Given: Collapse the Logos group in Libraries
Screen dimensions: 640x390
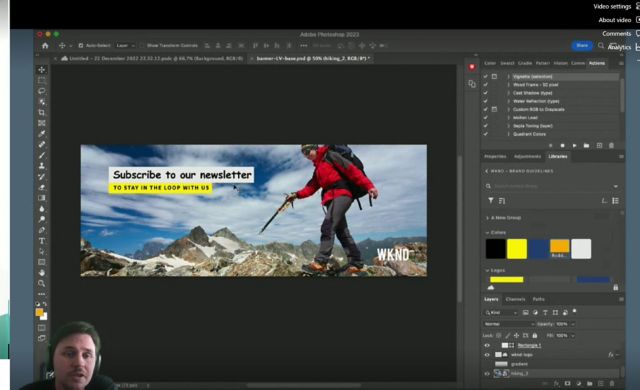Looking at the screenshot, I should click(487, 270).
